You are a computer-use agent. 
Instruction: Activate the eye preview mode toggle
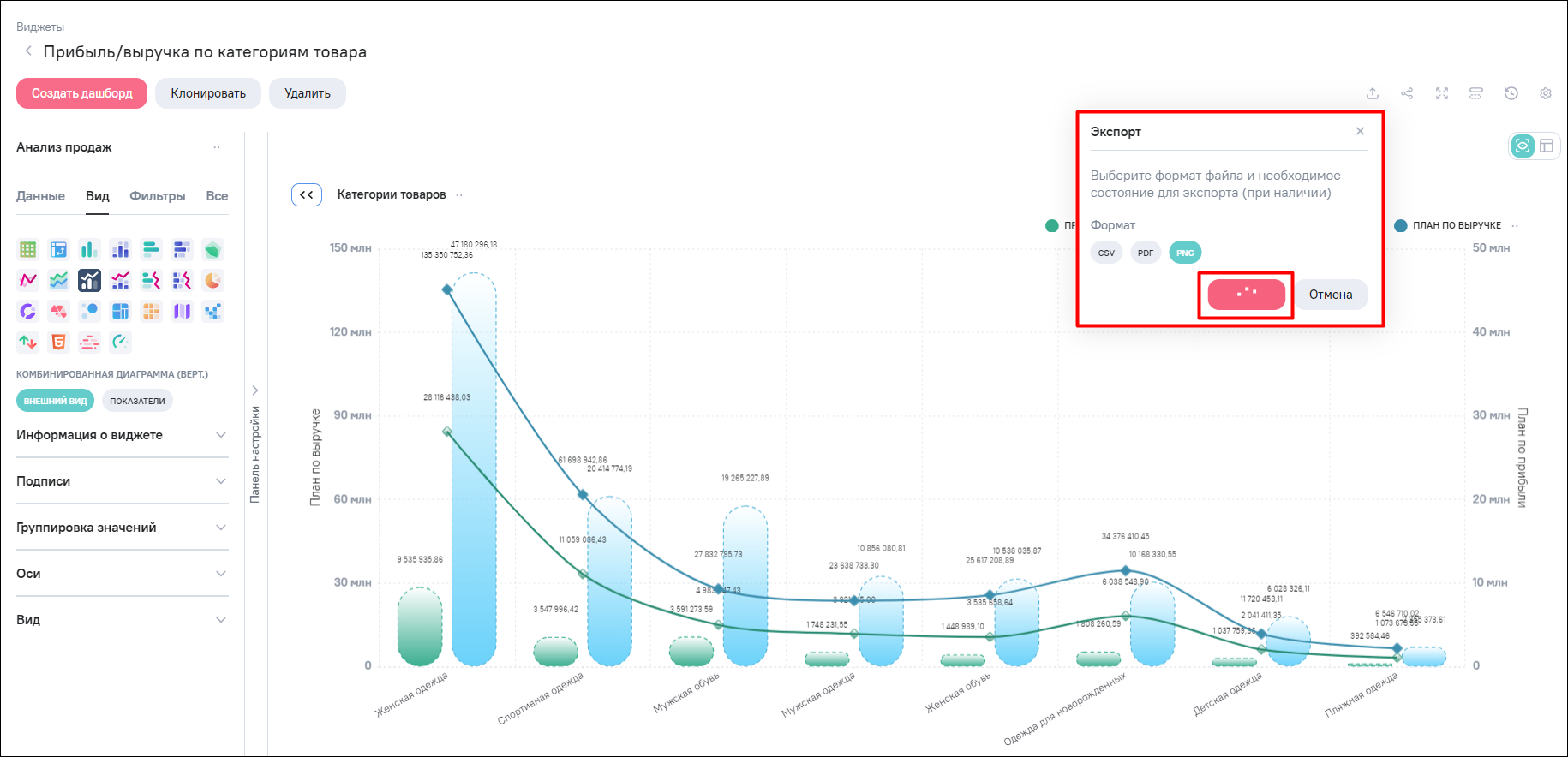(x=1523, y=146)
